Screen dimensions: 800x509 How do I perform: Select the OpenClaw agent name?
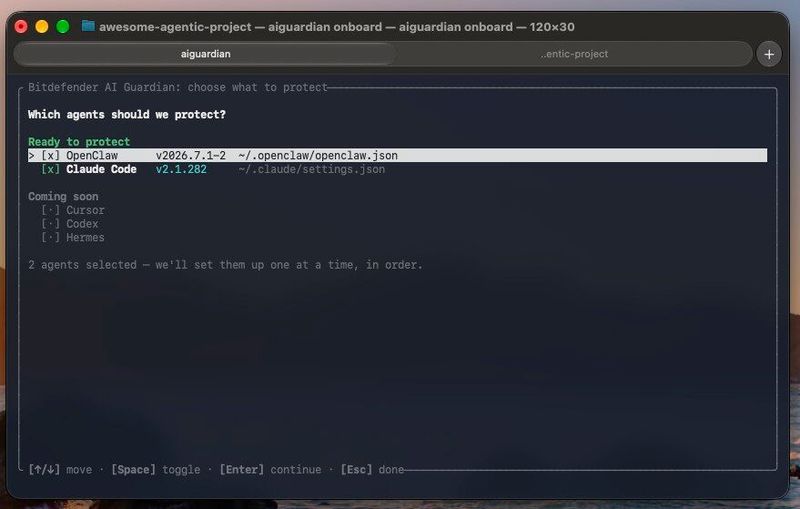(x=92, y=156)
